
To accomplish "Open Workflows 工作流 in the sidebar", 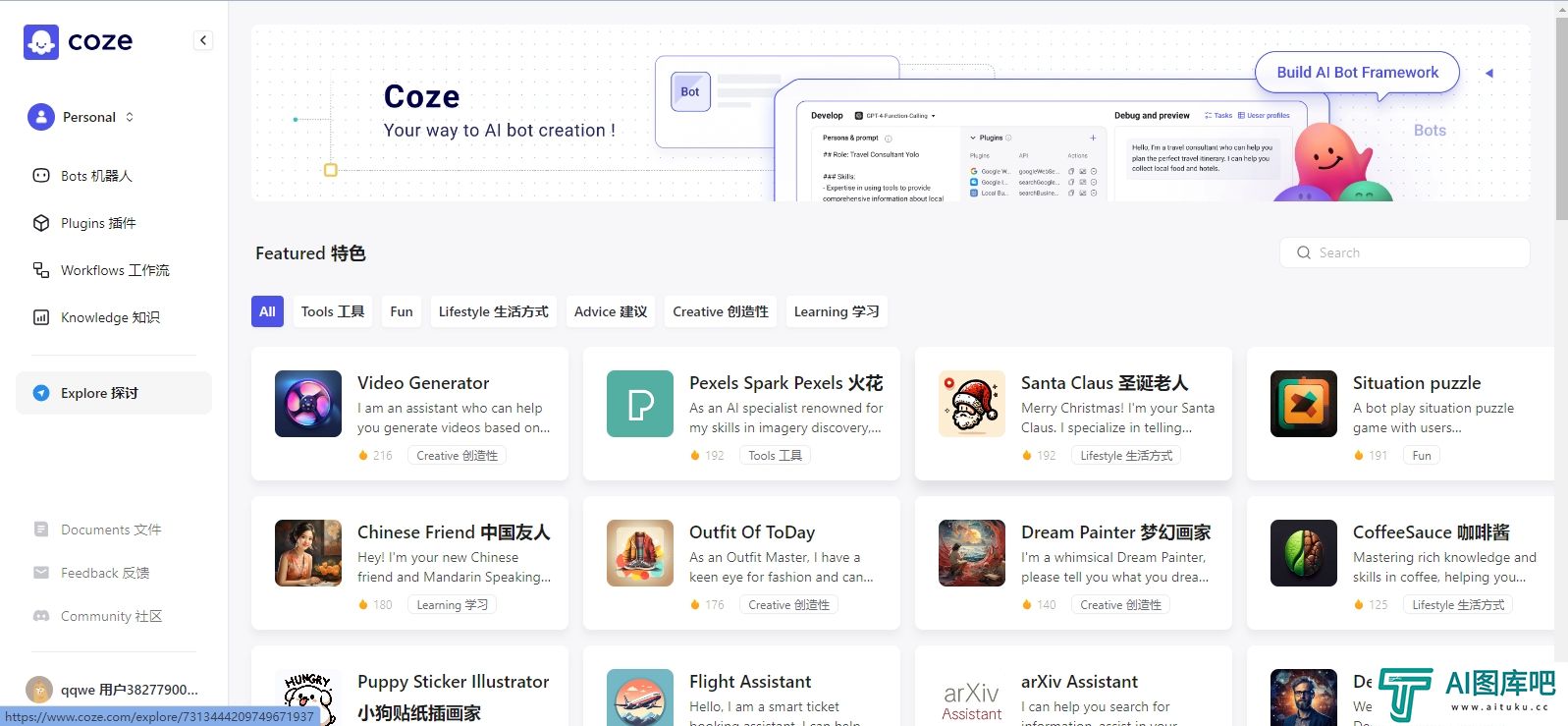I will [114, 270].
